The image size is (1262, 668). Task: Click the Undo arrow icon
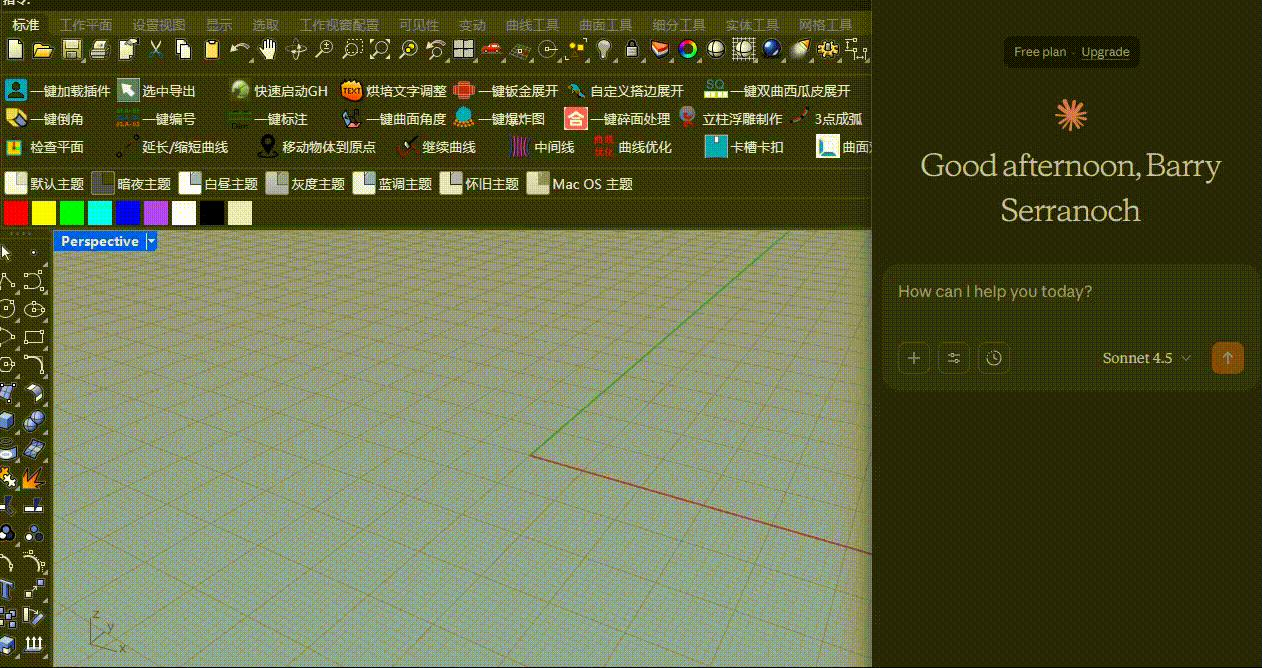[x=239, y=49]
